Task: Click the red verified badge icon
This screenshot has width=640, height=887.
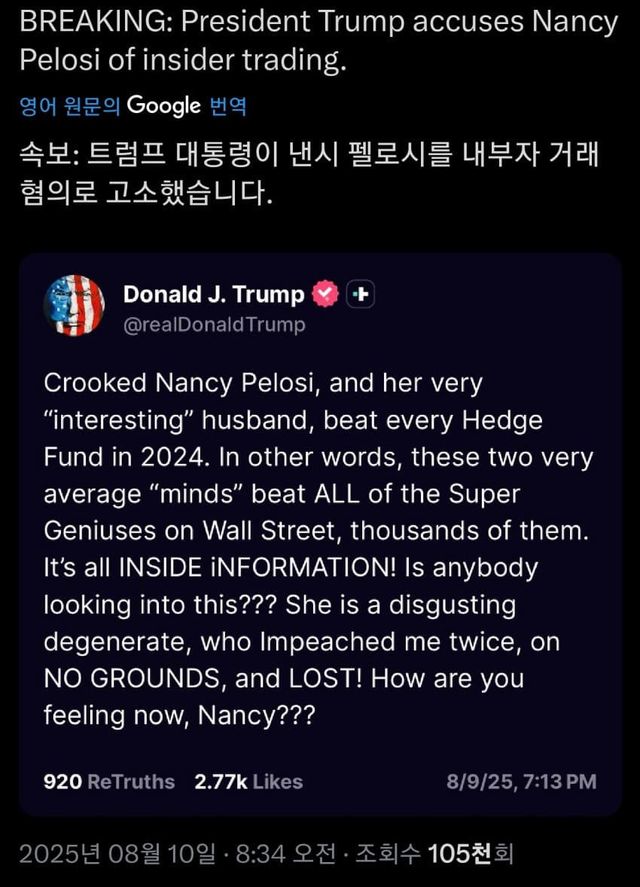Action: [x=326, y=294]
